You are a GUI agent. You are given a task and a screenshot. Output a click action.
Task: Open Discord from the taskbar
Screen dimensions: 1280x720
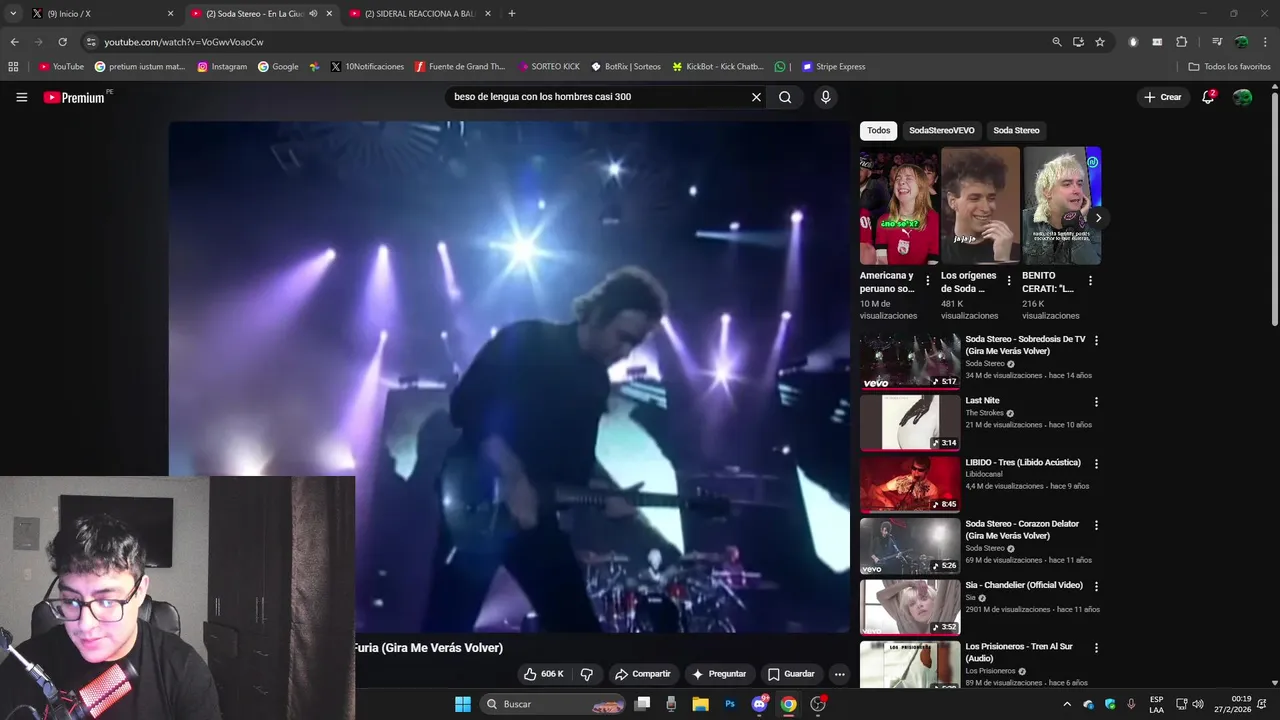click(x=759, y=704)
